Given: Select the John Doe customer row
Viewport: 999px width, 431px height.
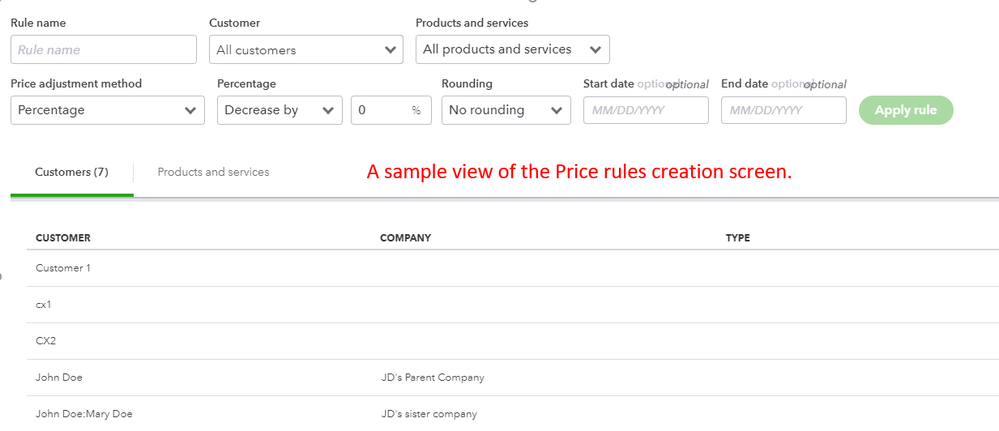Looking at the screenshot, I should click(59, 377).
